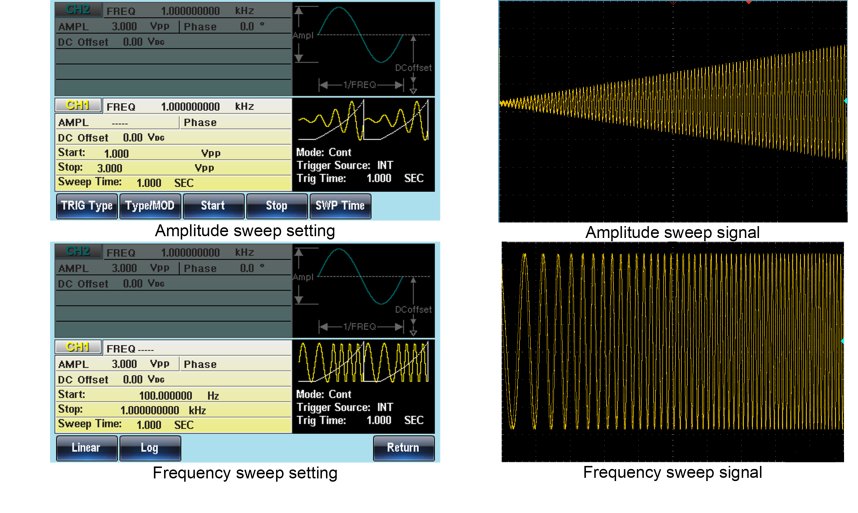The width and height of the screenshot is (858, 513).
Task: Click CH2 FREQ value in frequency sweep panel
Action: click(207, 253)
